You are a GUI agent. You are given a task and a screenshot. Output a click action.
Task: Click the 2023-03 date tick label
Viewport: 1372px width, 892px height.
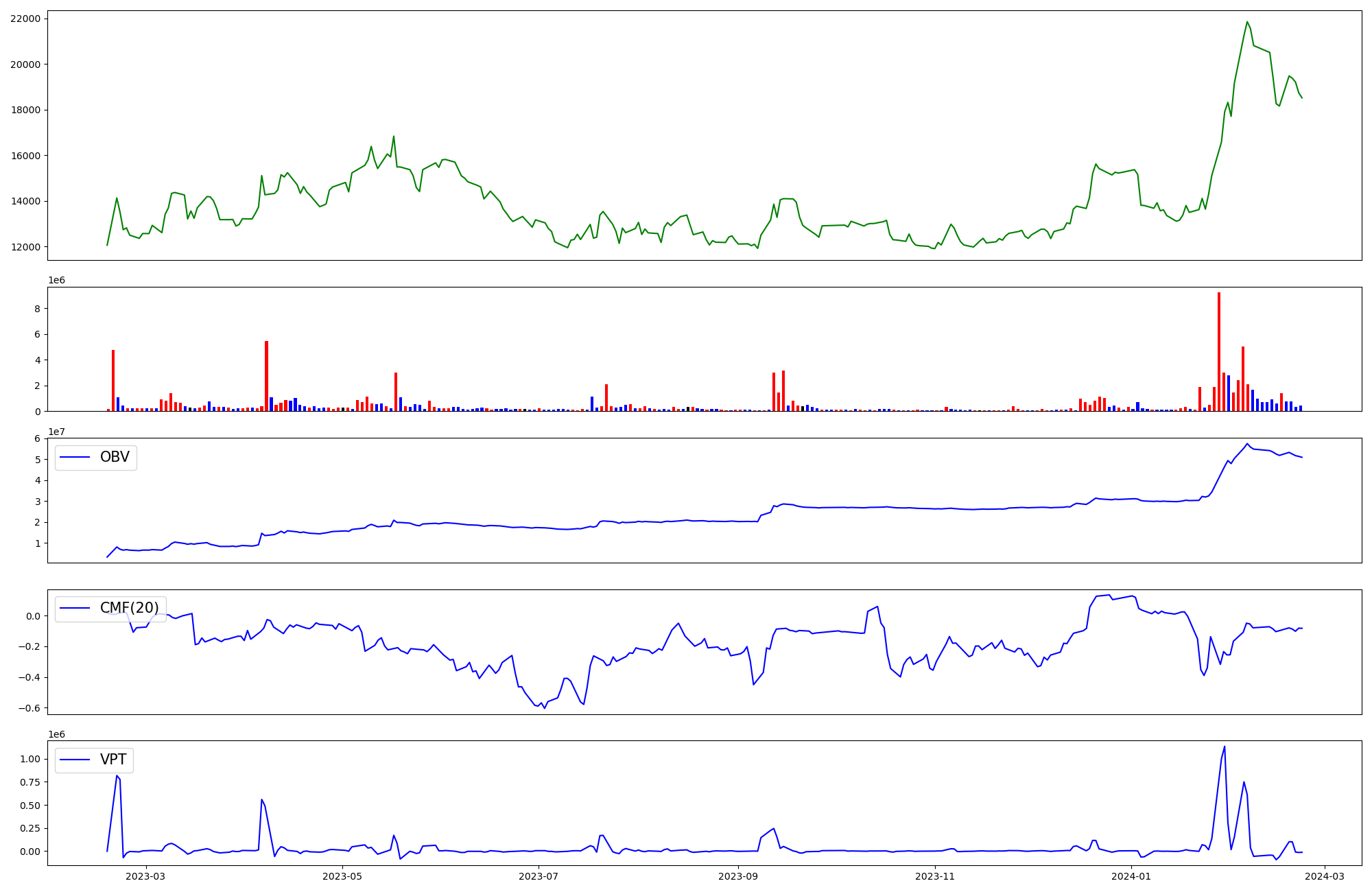[146, 876]
